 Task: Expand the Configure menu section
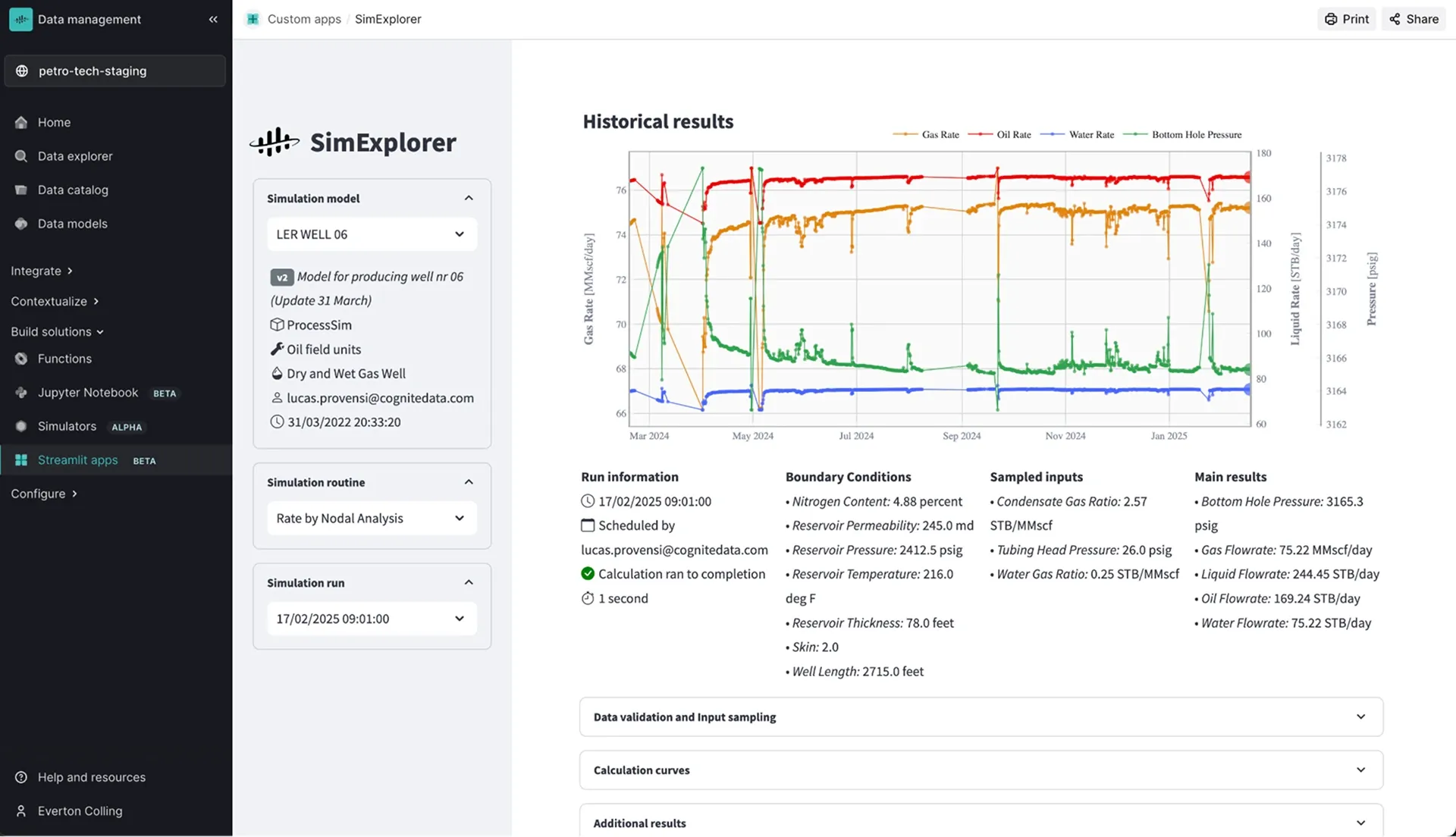(x=44, y=494)
